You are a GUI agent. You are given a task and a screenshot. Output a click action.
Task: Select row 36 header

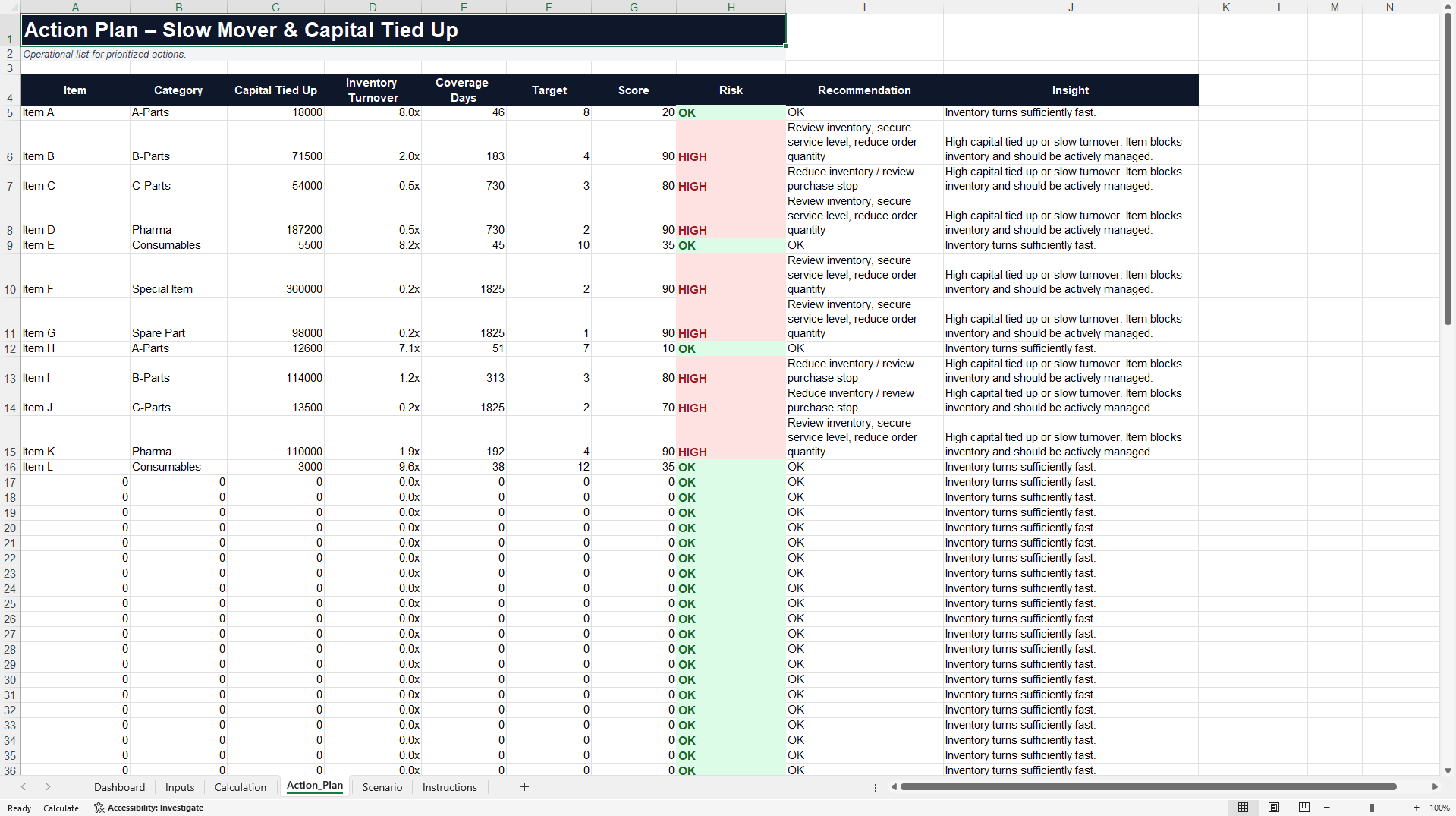[10, 770]
